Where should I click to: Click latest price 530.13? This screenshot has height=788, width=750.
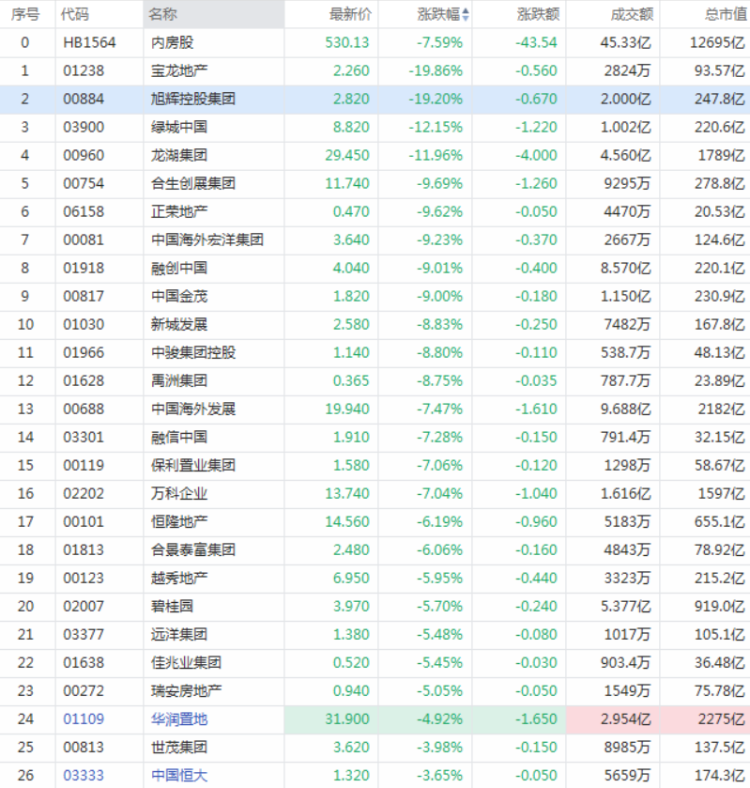tap(347, 42)
